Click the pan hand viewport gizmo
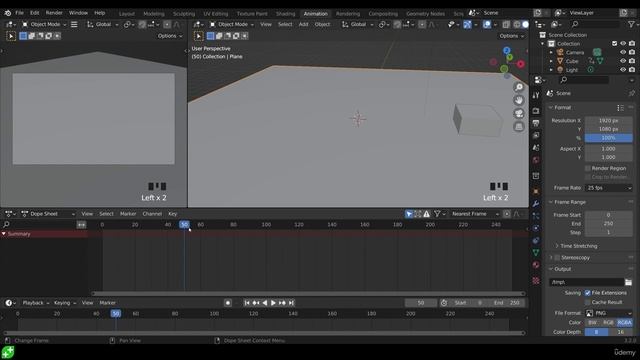 pos(519,100)
